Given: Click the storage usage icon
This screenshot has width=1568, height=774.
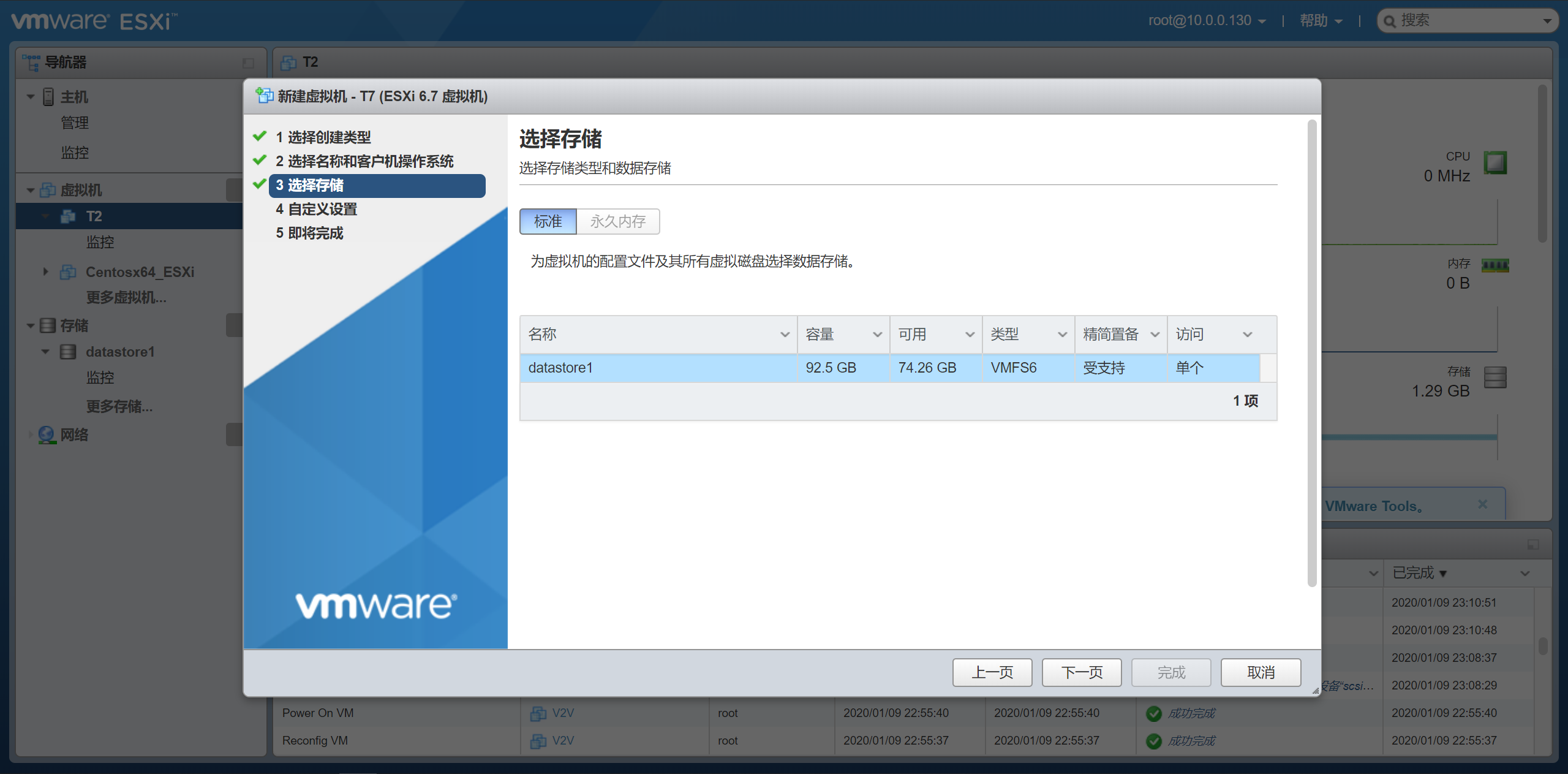Looking at the screenshot, I should tap(1495, 377).
